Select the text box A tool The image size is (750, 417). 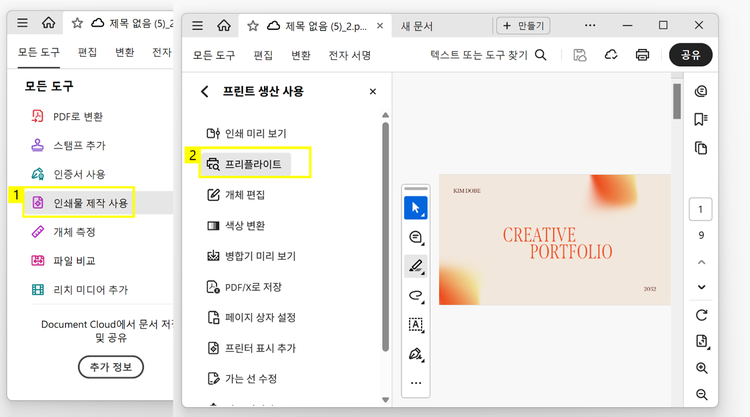416,325
